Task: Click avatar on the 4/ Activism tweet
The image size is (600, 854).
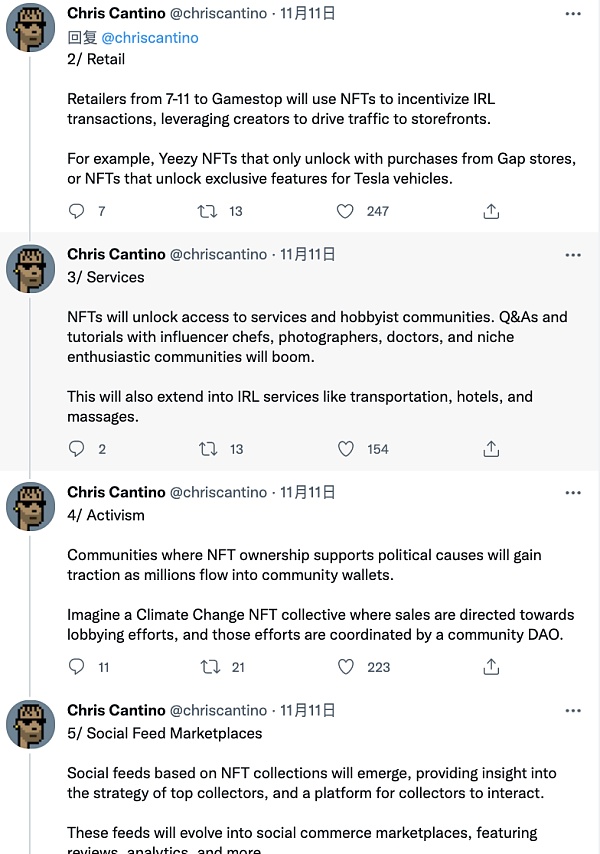Action: (31, 507)
